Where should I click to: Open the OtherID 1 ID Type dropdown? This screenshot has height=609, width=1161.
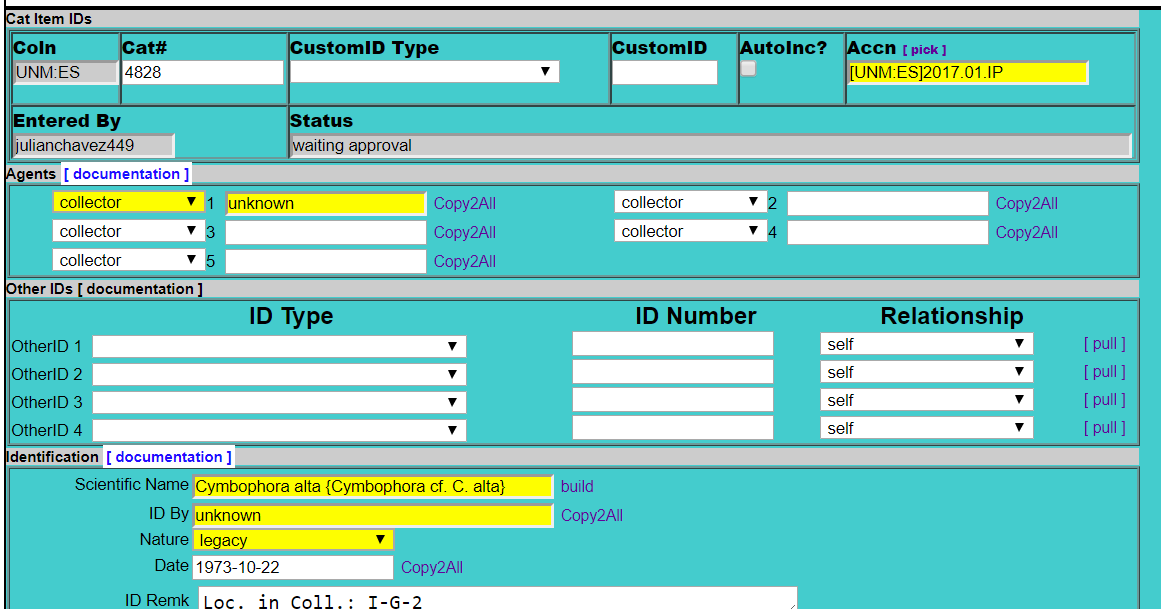(279, 346)
